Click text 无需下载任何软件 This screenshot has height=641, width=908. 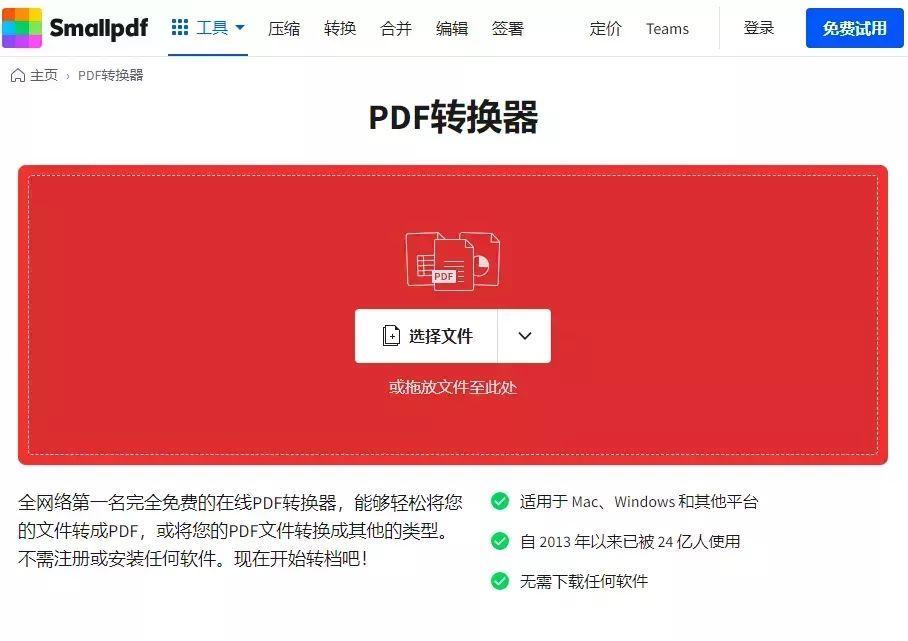click(x=584, y=581)
